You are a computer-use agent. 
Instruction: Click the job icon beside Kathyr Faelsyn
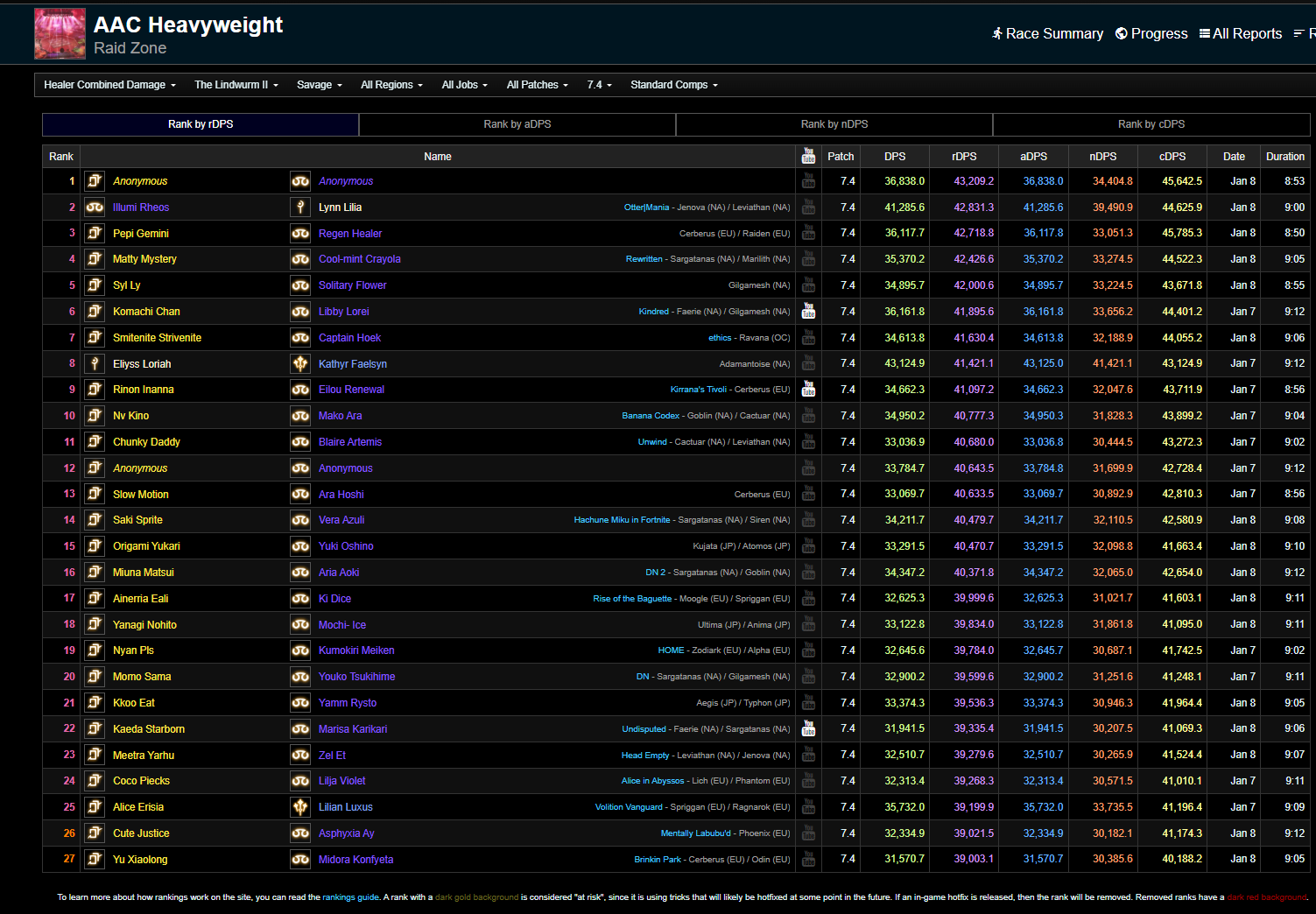pyautogui.click(x=300, y=363)
